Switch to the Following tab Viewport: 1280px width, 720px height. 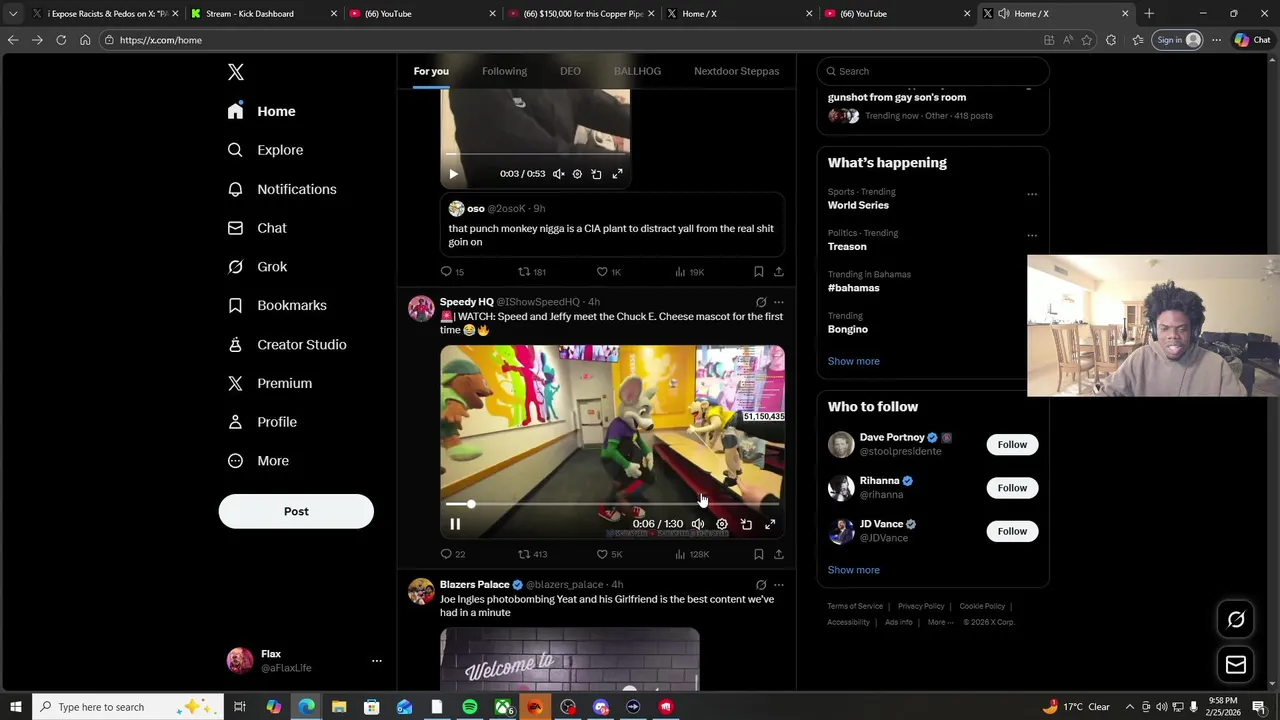[x=504, y=71]
